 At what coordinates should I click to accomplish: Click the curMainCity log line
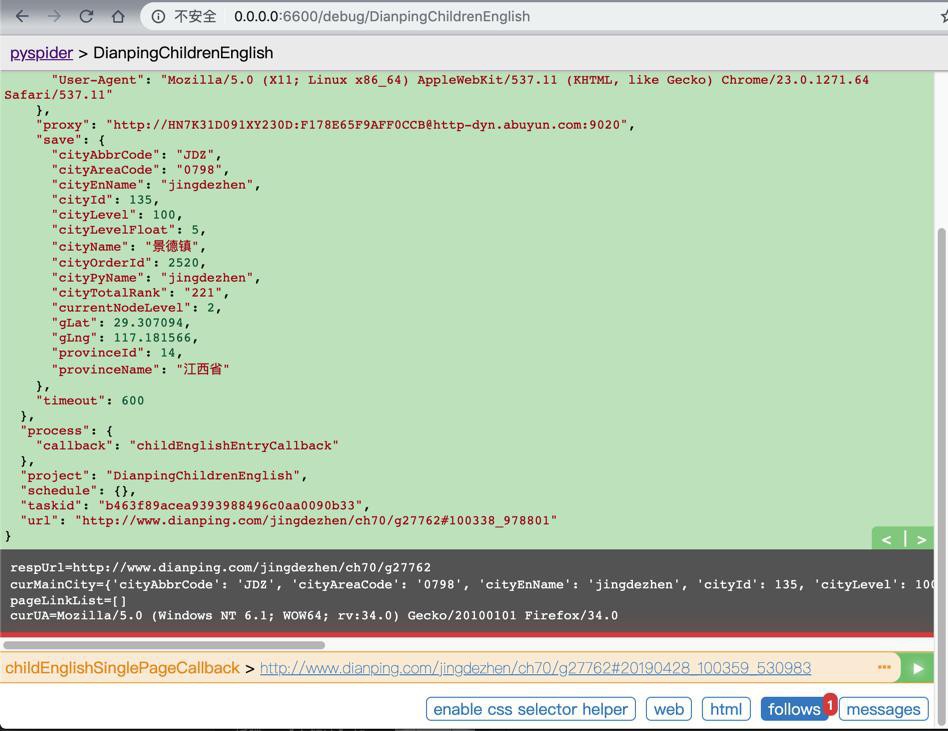pos(472,585)
